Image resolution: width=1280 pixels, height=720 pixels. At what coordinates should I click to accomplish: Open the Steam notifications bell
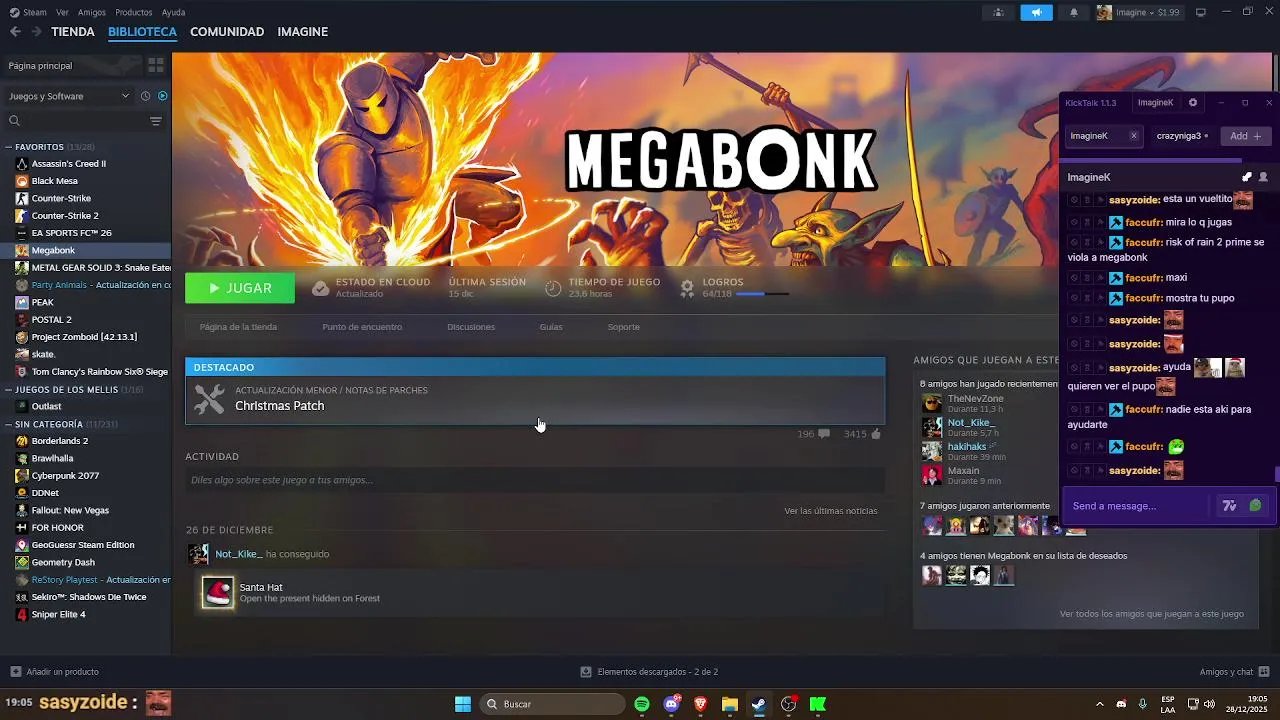(1074, 12)
